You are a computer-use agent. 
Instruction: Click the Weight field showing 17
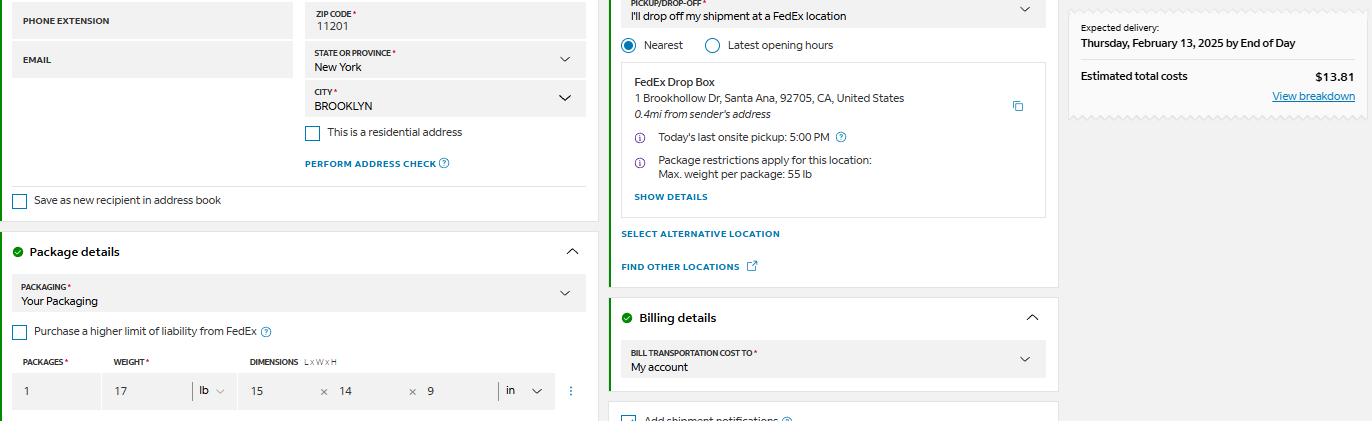pos(146,391)
